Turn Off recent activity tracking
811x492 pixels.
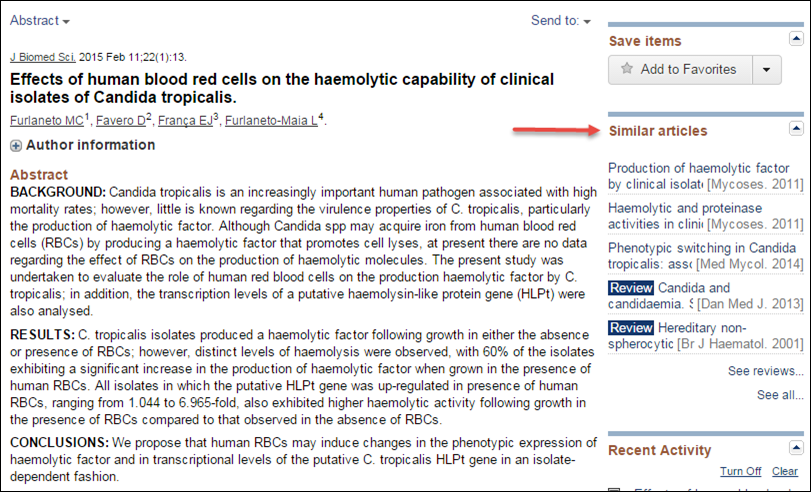tap(740, 471)
